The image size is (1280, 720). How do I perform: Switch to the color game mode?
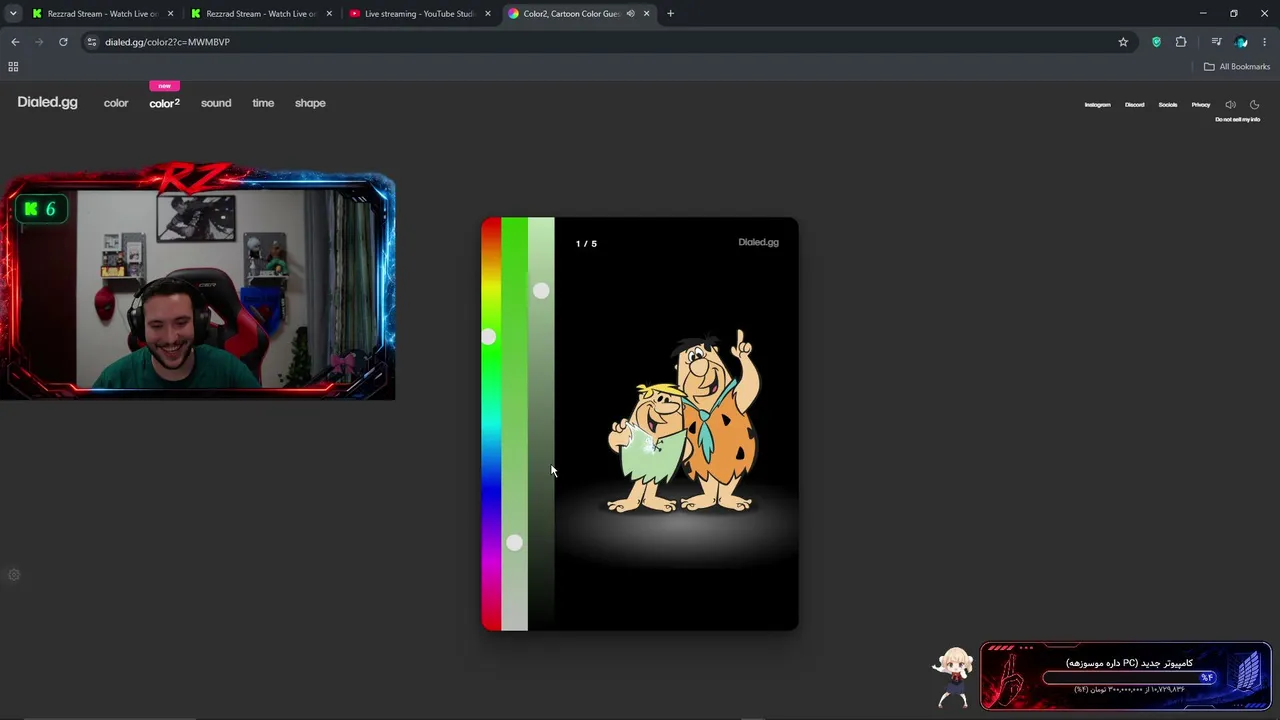(116, 103)
